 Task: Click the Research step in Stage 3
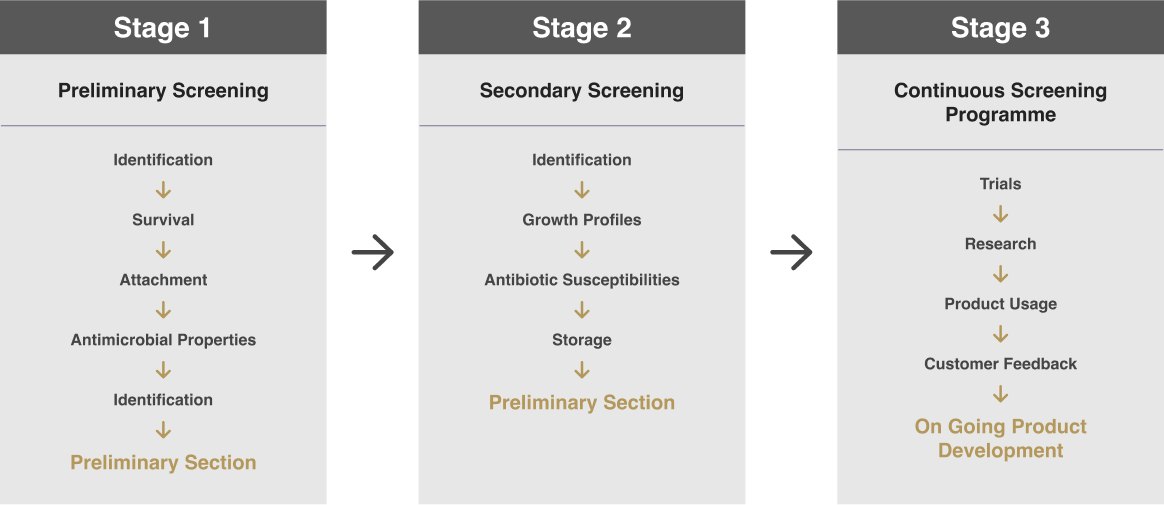[x=1000, y=244]
